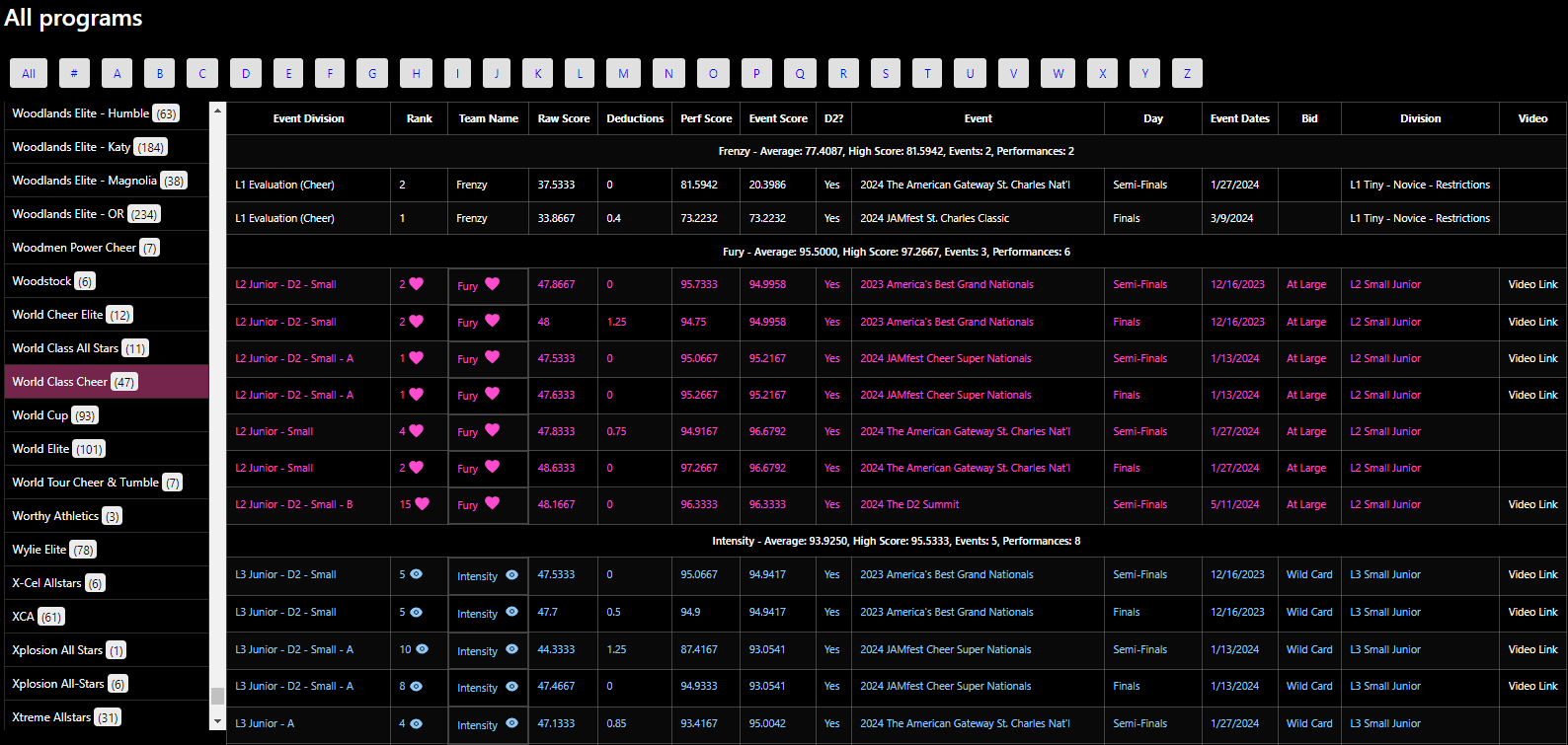Click the eye icon beside rank 8
The height and width of the screenshot is (745, 1568).
click(x=416, y=685)
